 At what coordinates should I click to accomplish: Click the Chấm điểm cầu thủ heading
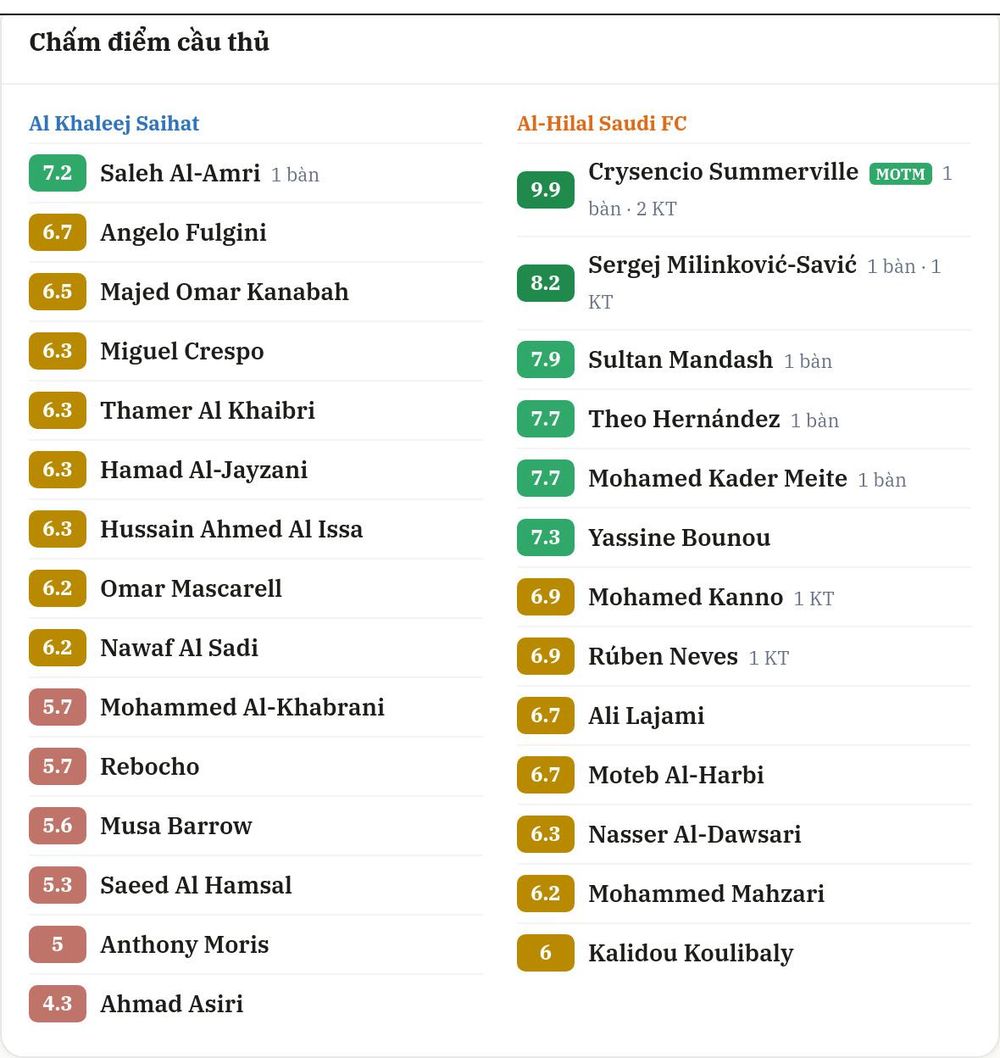(149, 42)
